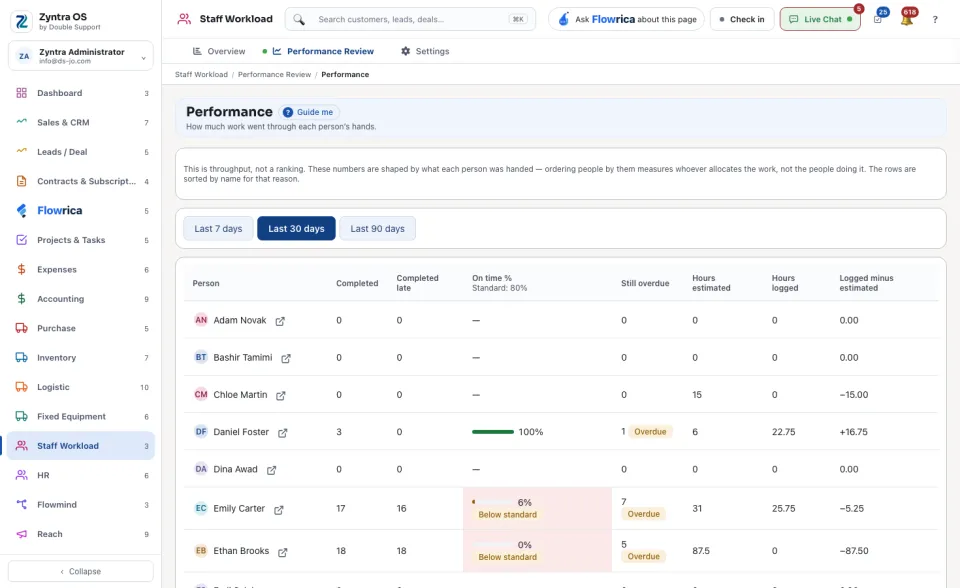Viewport: 960px width, 588px height.
Task: Click the Flowmind sidebar icon
Action: pos(21,505)
